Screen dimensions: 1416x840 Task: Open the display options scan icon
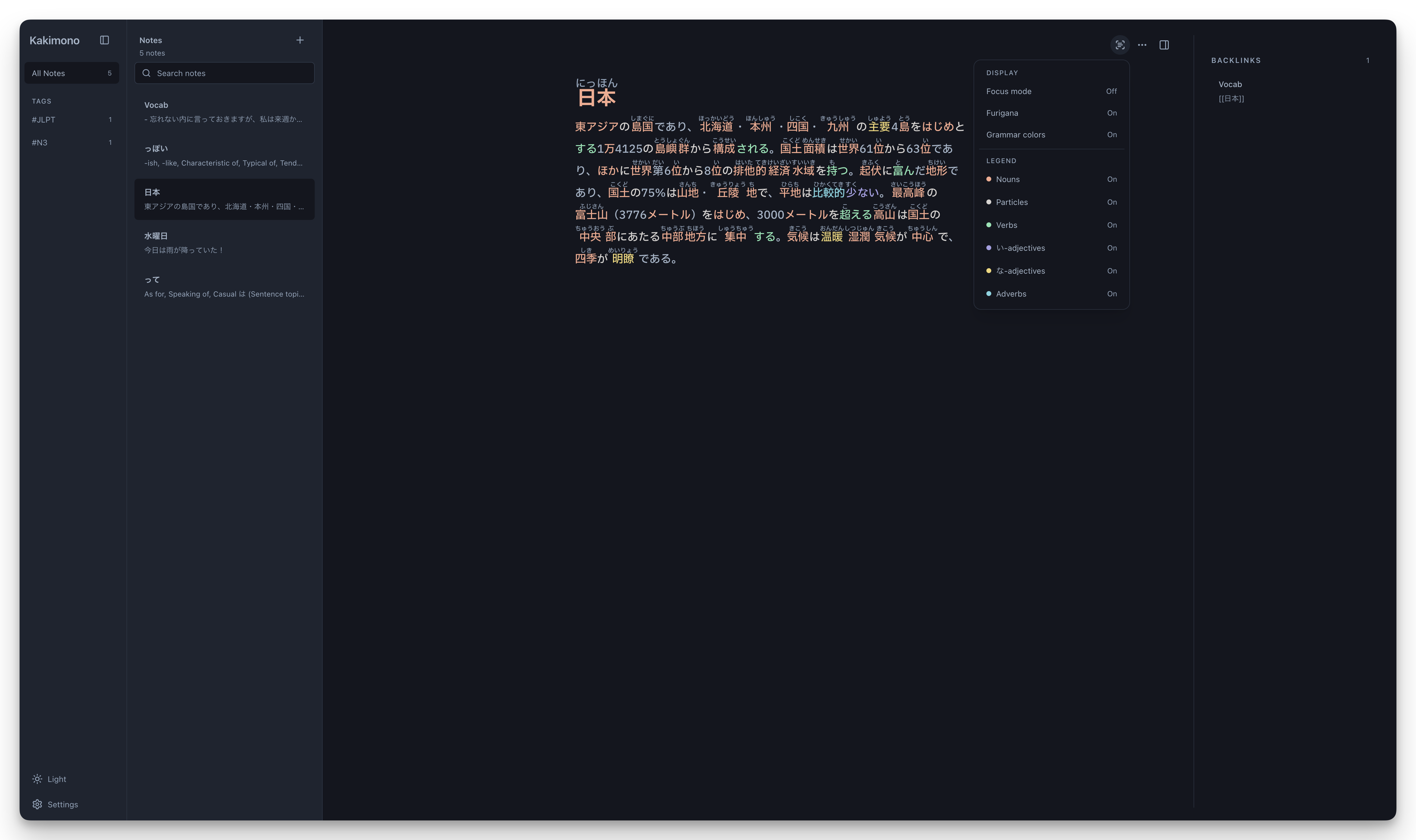pos(1119,45)
